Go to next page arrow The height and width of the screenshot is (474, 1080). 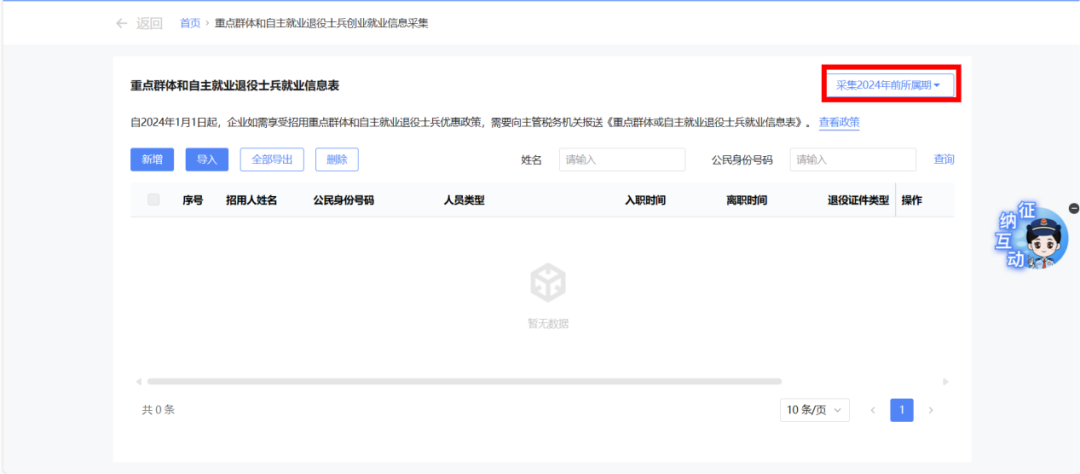(x=931, y=410)
